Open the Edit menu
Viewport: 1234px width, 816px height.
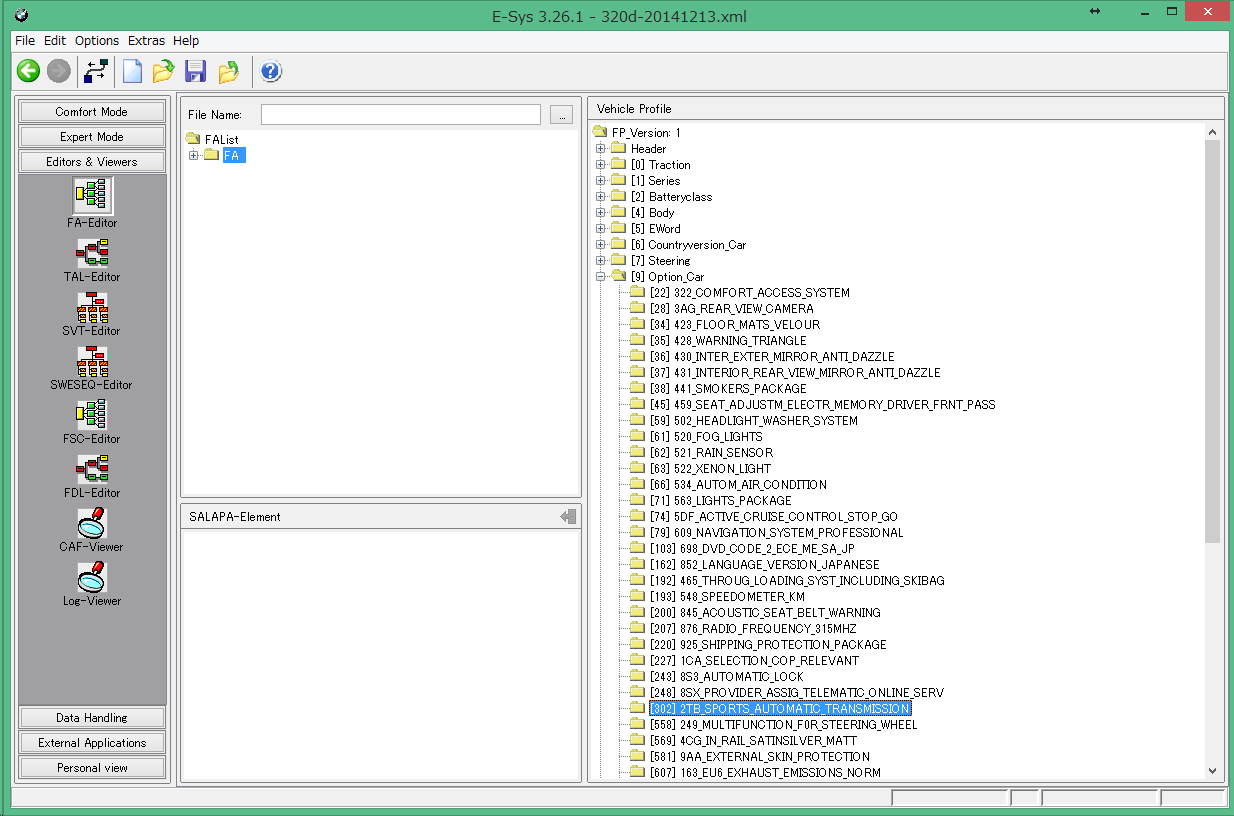click(55, 41)
